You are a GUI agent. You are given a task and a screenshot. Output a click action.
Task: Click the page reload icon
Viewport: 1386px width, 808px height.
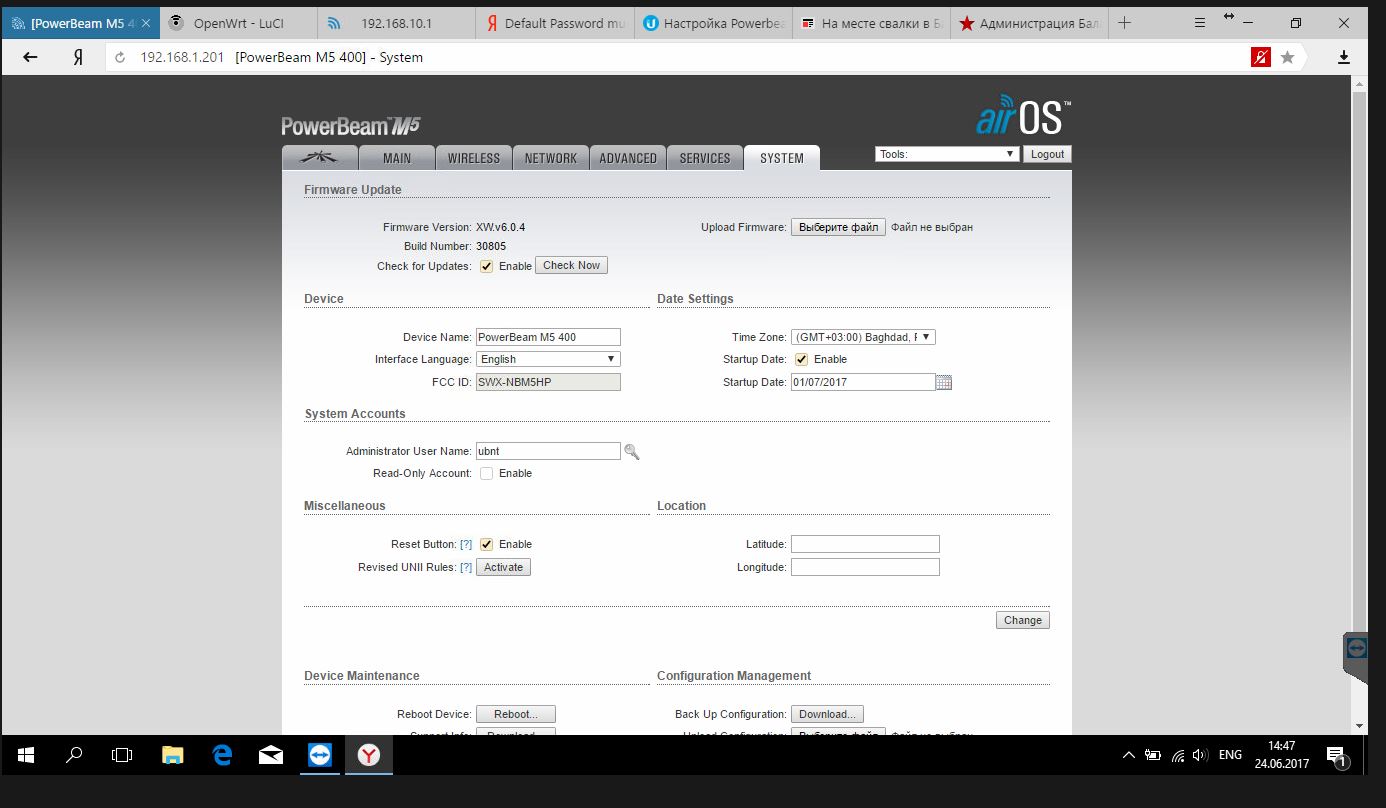[121, 57]
